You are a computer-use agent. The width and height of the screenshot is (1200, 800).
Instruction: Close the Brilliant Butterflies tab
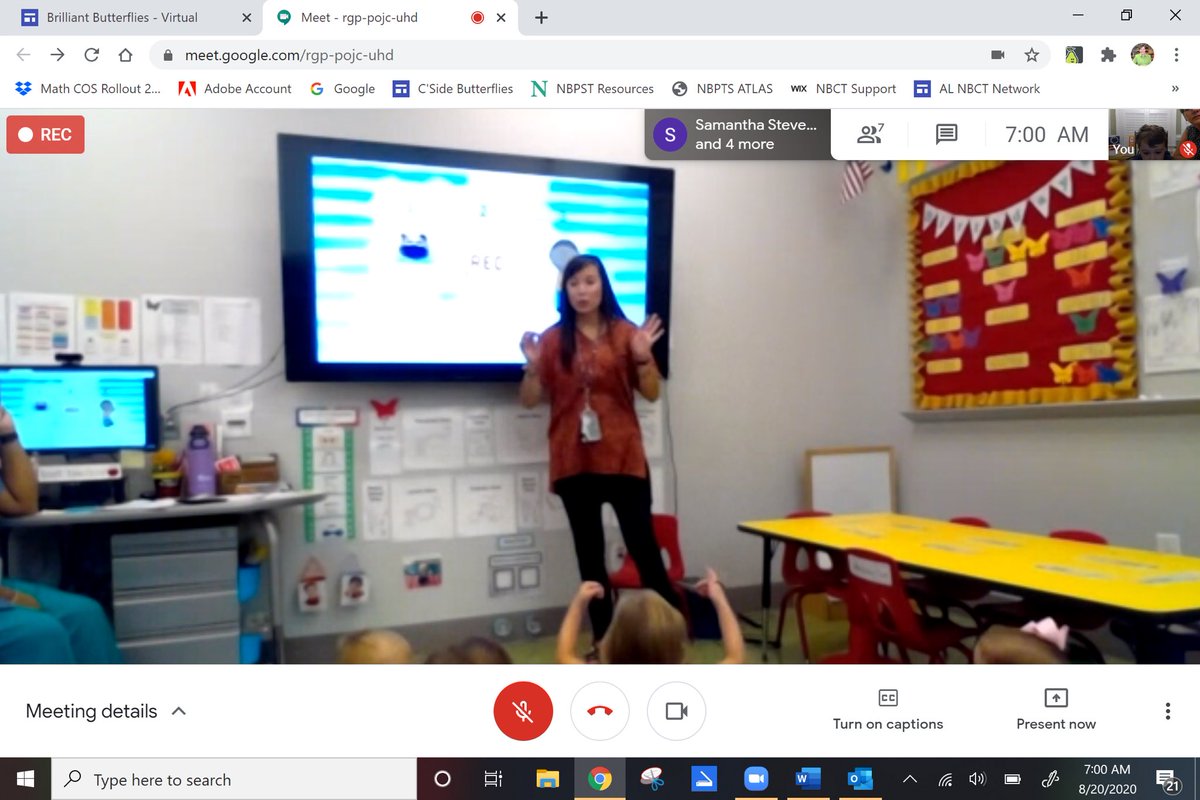[247, 17]
